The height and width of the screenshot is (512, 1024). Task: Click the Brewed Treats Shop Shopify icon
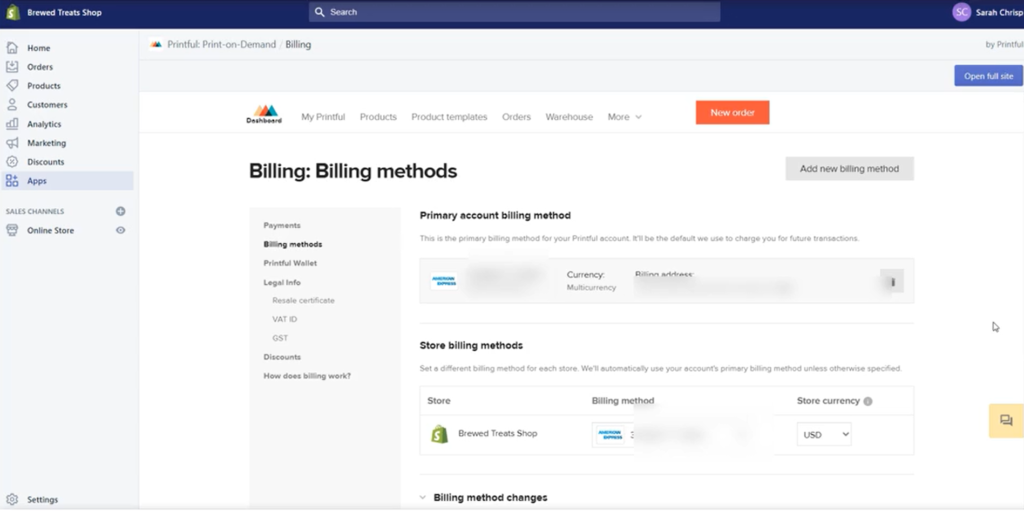(x=440, y=434)
